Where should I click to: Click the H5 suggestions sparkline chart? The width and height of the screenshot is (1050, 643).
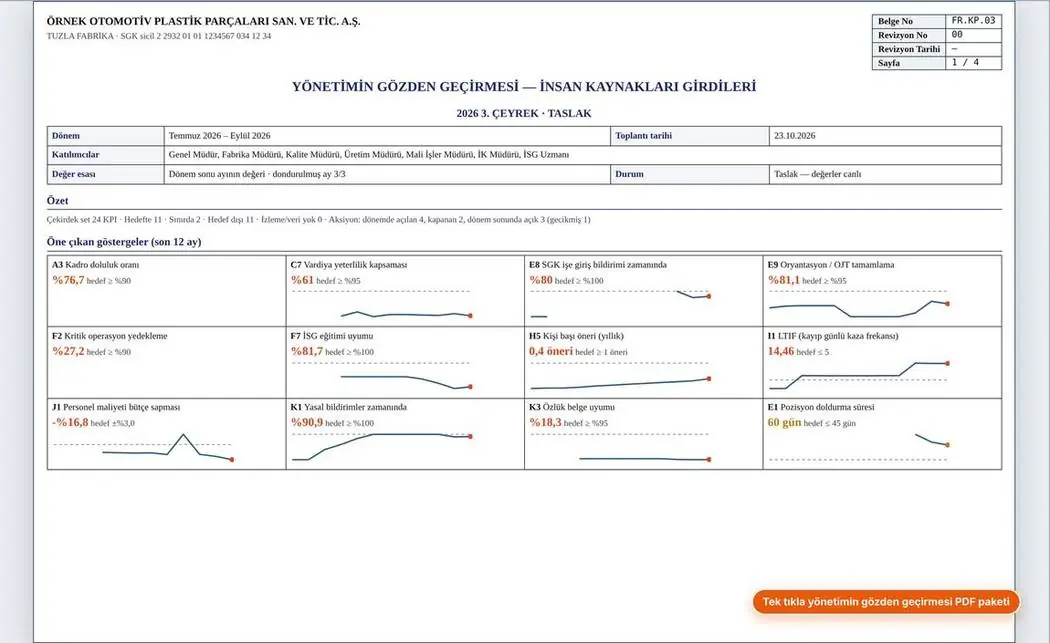coord(621,375)
